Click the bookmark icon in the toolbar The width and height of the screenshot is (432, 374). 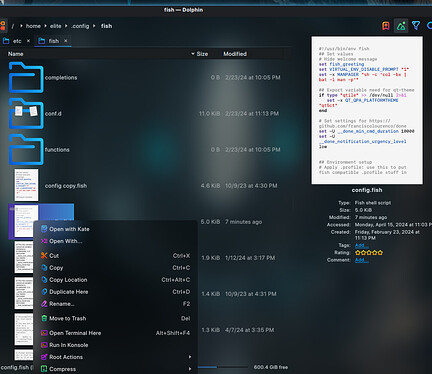point(386,26)
